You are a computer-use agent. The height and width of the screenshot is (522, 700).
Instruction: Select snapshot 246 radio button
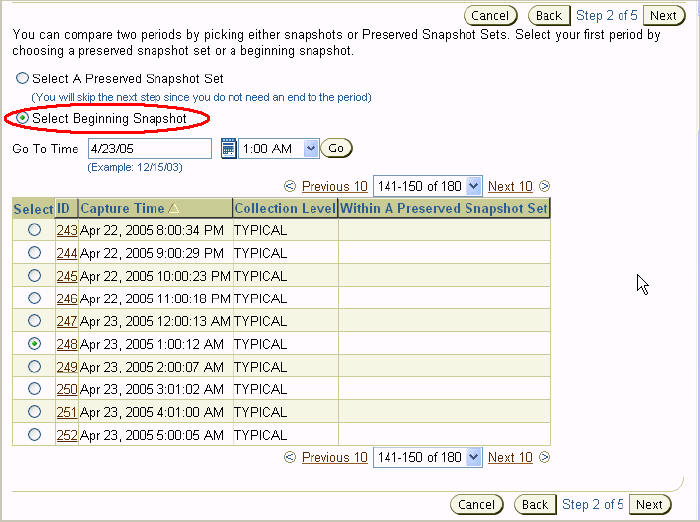click(x=34, y=297)
